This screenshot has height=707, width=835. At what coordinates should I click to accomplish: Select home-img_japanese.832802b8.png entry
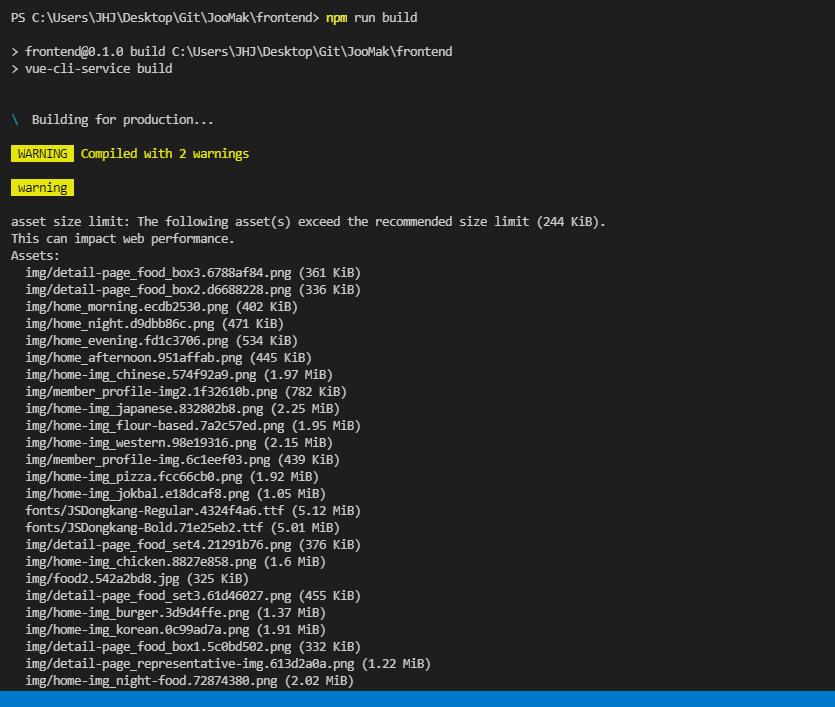click(x=183, y=409)
